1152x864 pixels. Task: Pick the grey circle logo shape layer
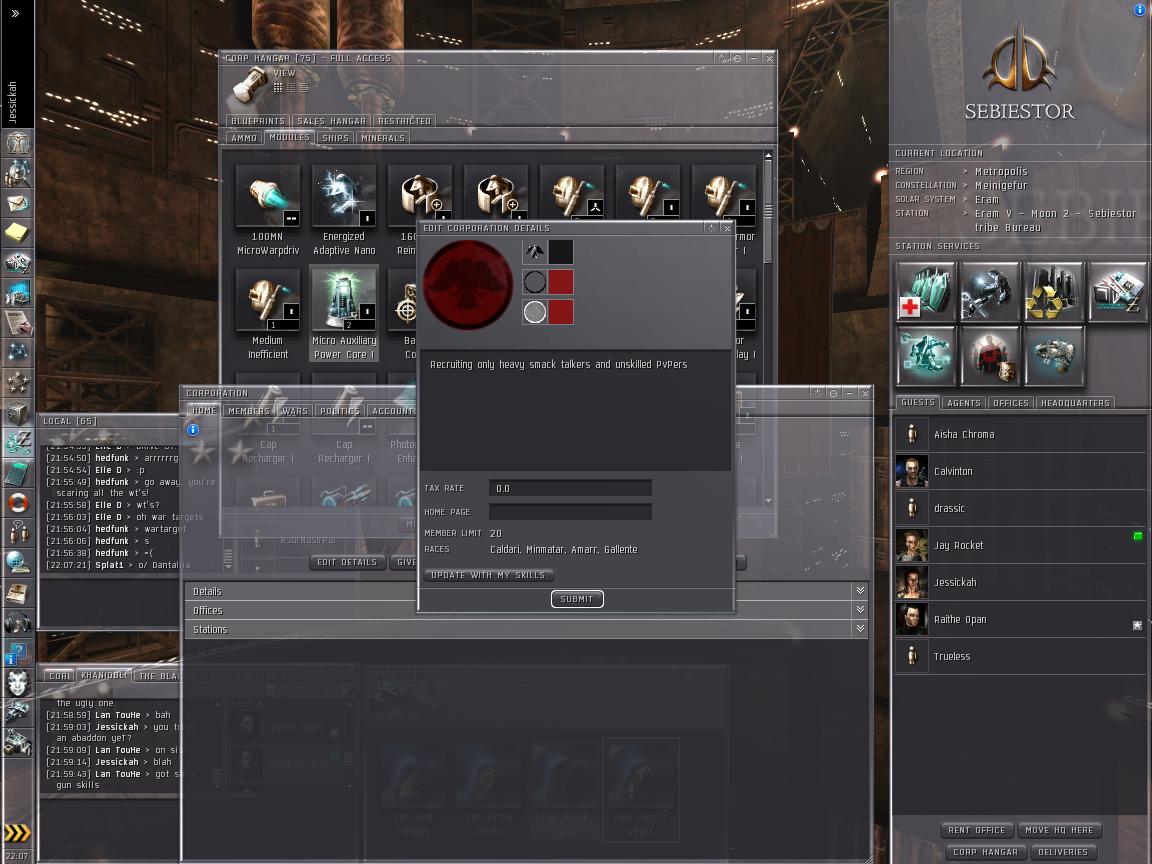[534, 312]
